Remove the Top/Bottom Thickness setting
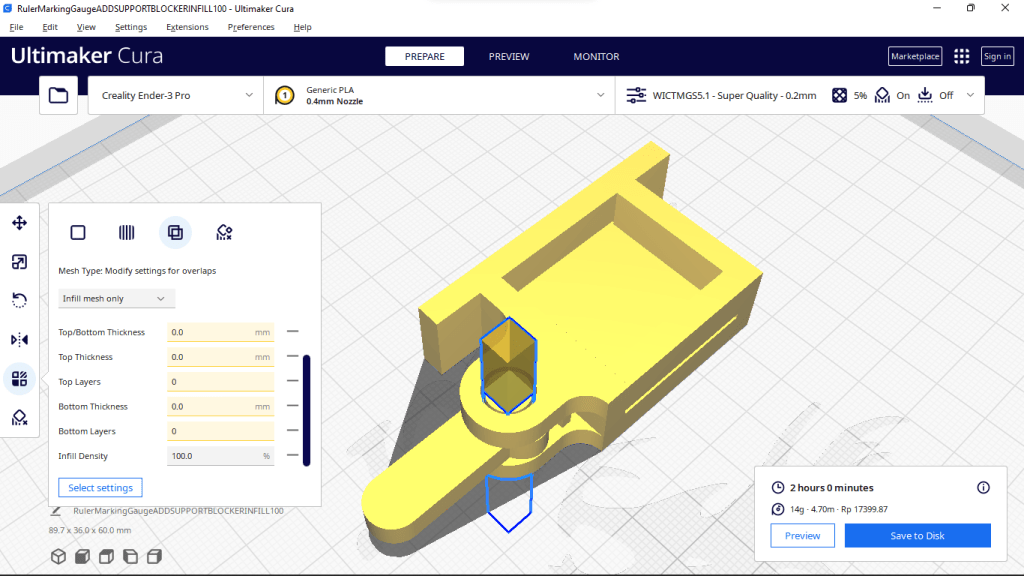This screenshot has width=1024, height=576. coord(293,332)
